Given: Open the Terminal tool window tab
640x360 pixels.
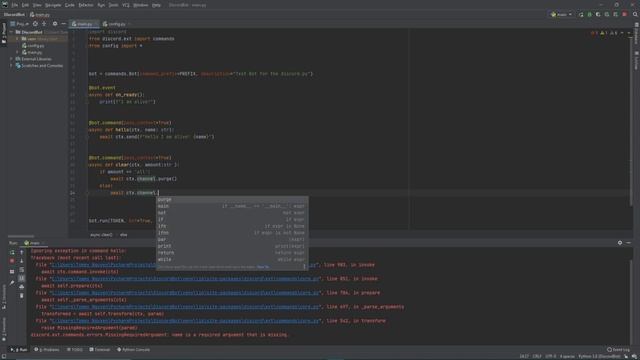Looking at the screenshot, I should coord(100,350).
